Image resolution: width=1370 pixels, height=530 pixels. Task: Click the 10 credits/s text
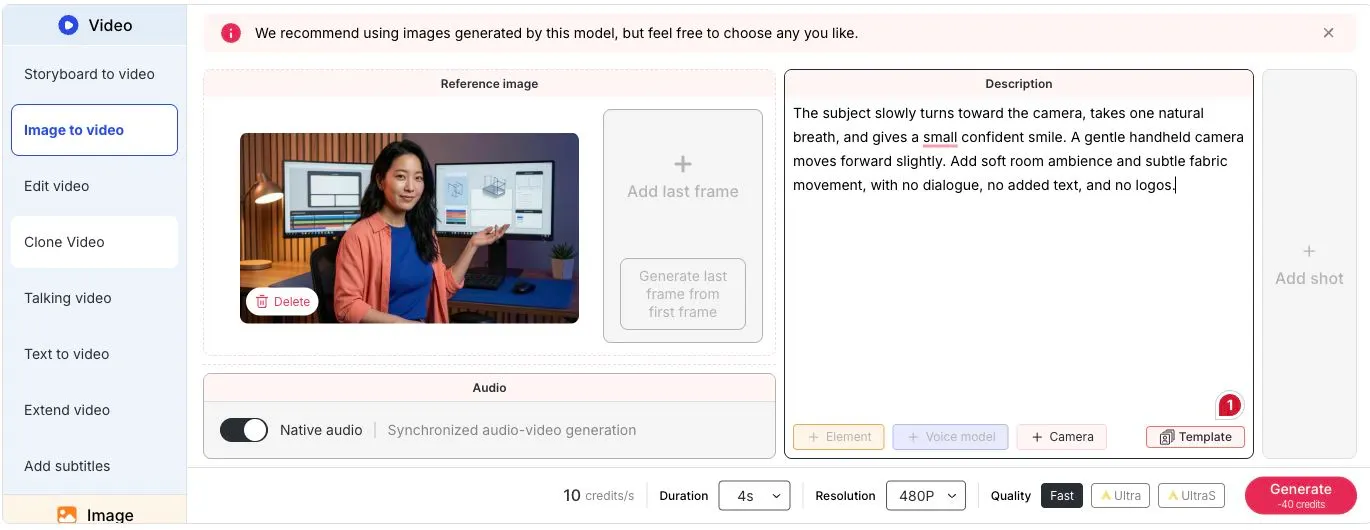pyautogui.click(x=599, y=495)
